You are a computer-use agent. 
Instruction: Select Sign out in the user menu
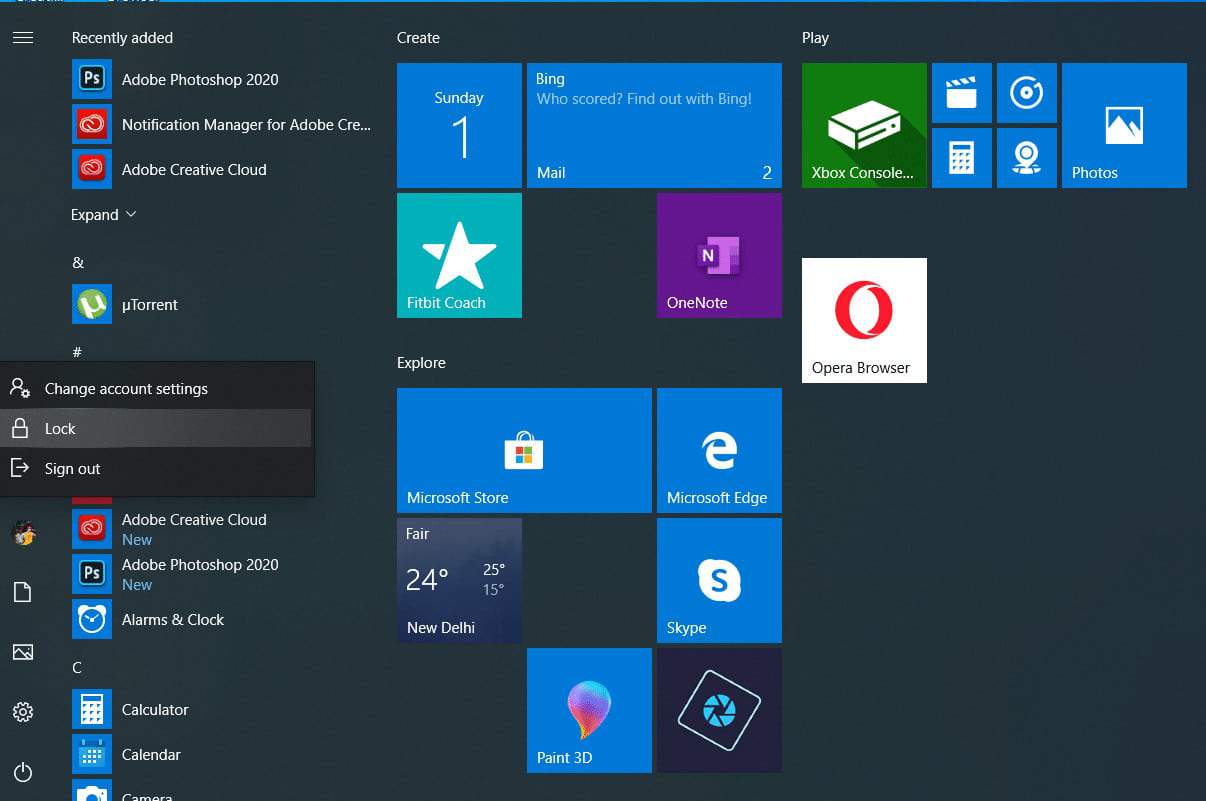pyautogui.click(x=157, y=468)
